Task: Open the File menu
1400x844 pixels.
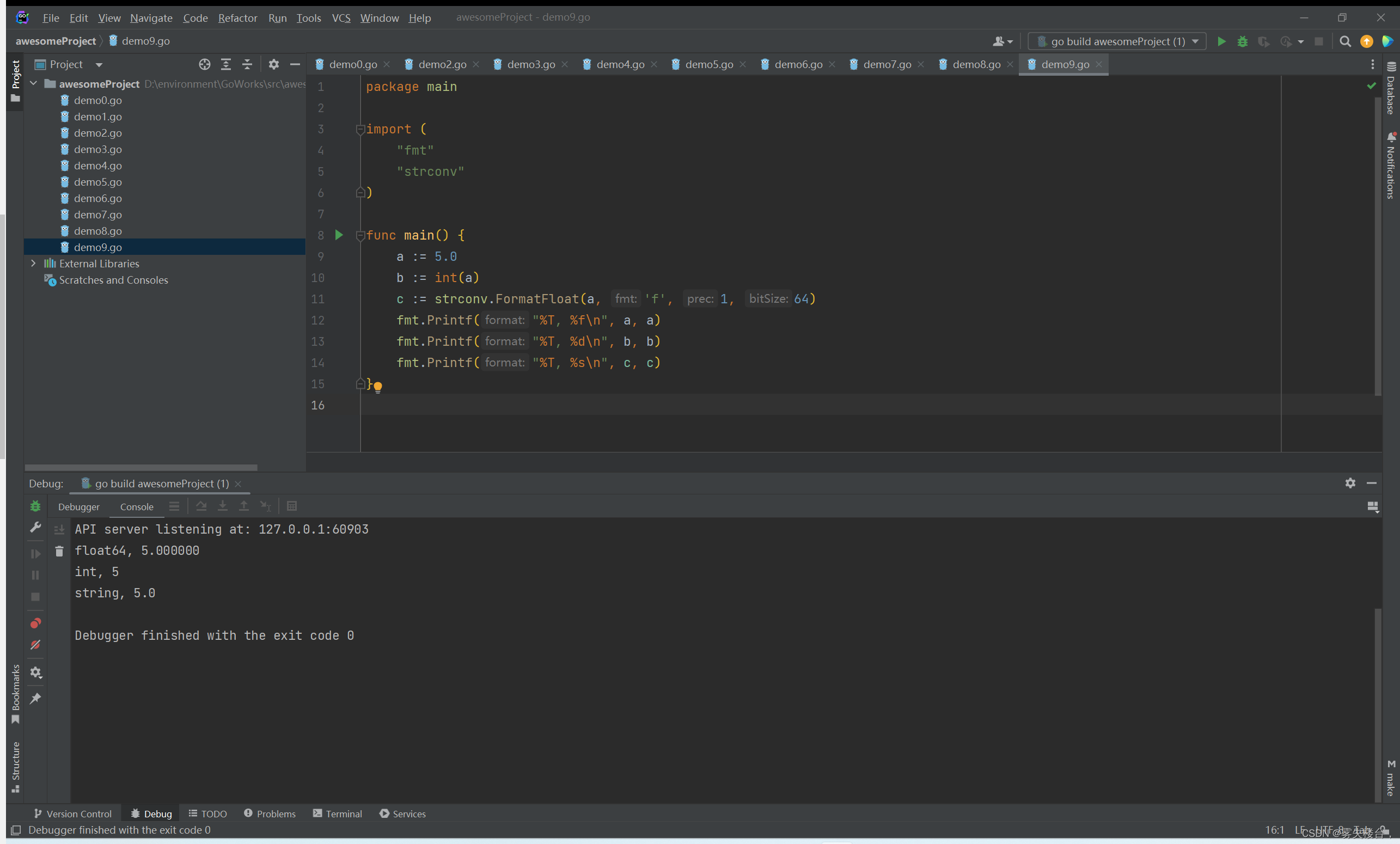Action: (51, 17)
